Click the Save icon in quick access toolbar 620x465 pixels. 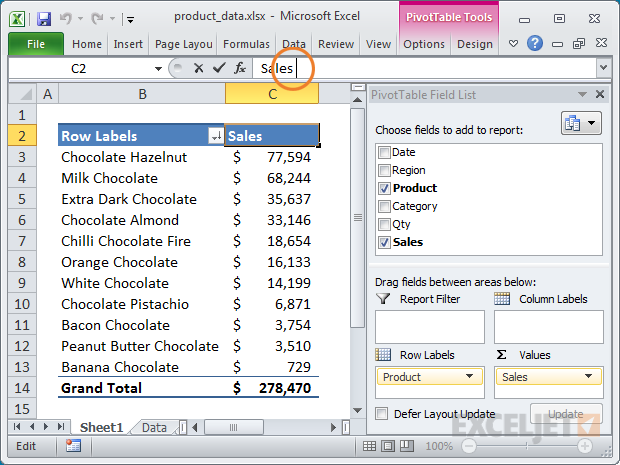pos(43,17)
